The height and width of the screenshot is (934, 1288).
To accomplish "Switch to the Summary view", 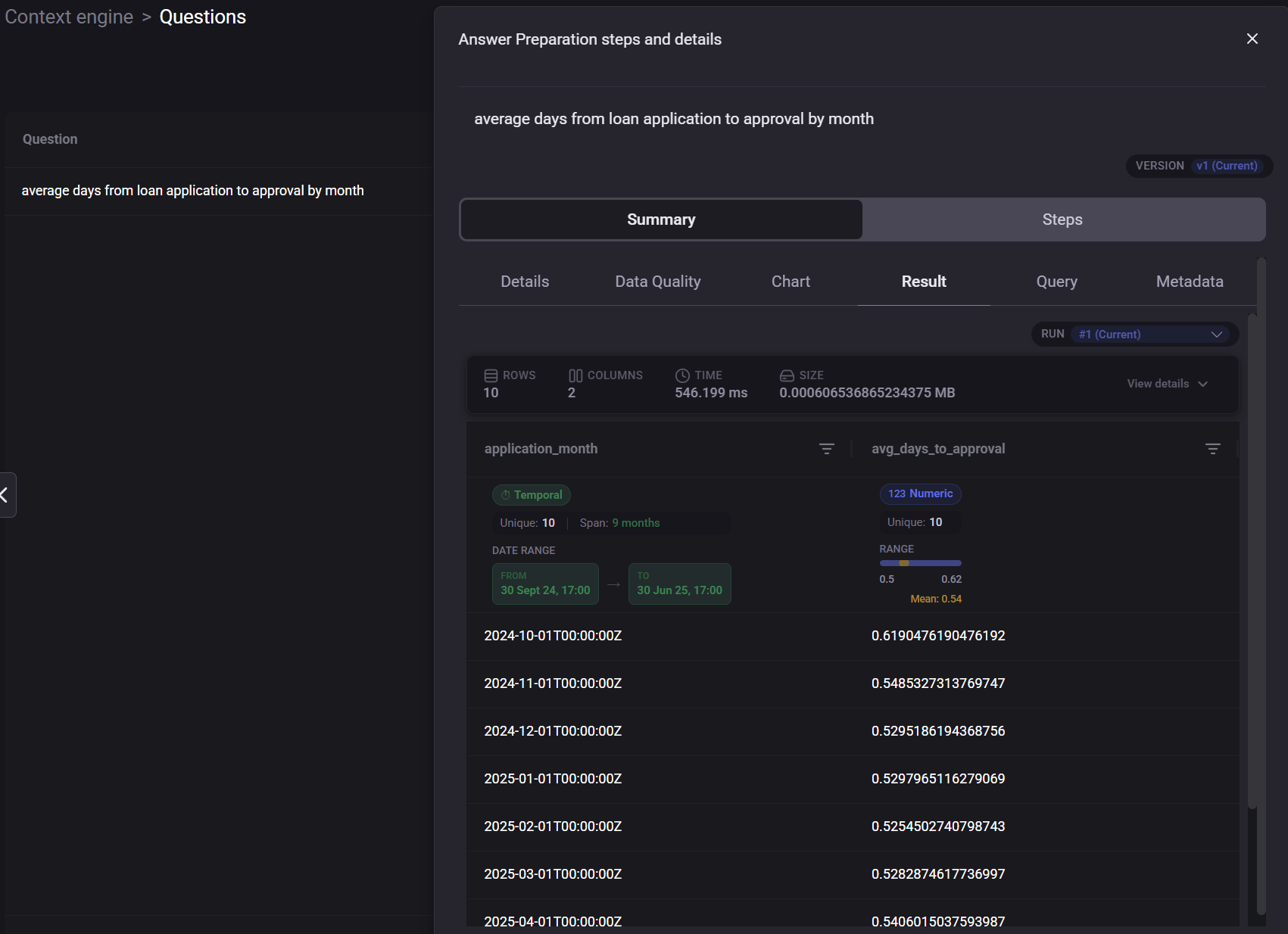I will click(661, 219).
